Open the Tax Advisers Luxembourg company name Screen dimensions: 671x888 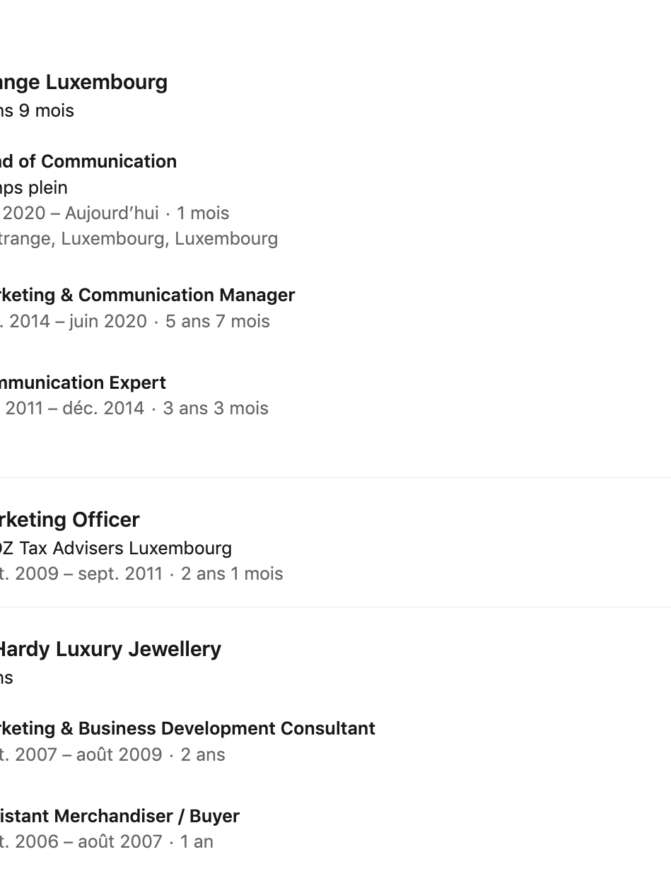tap(118, 548)
